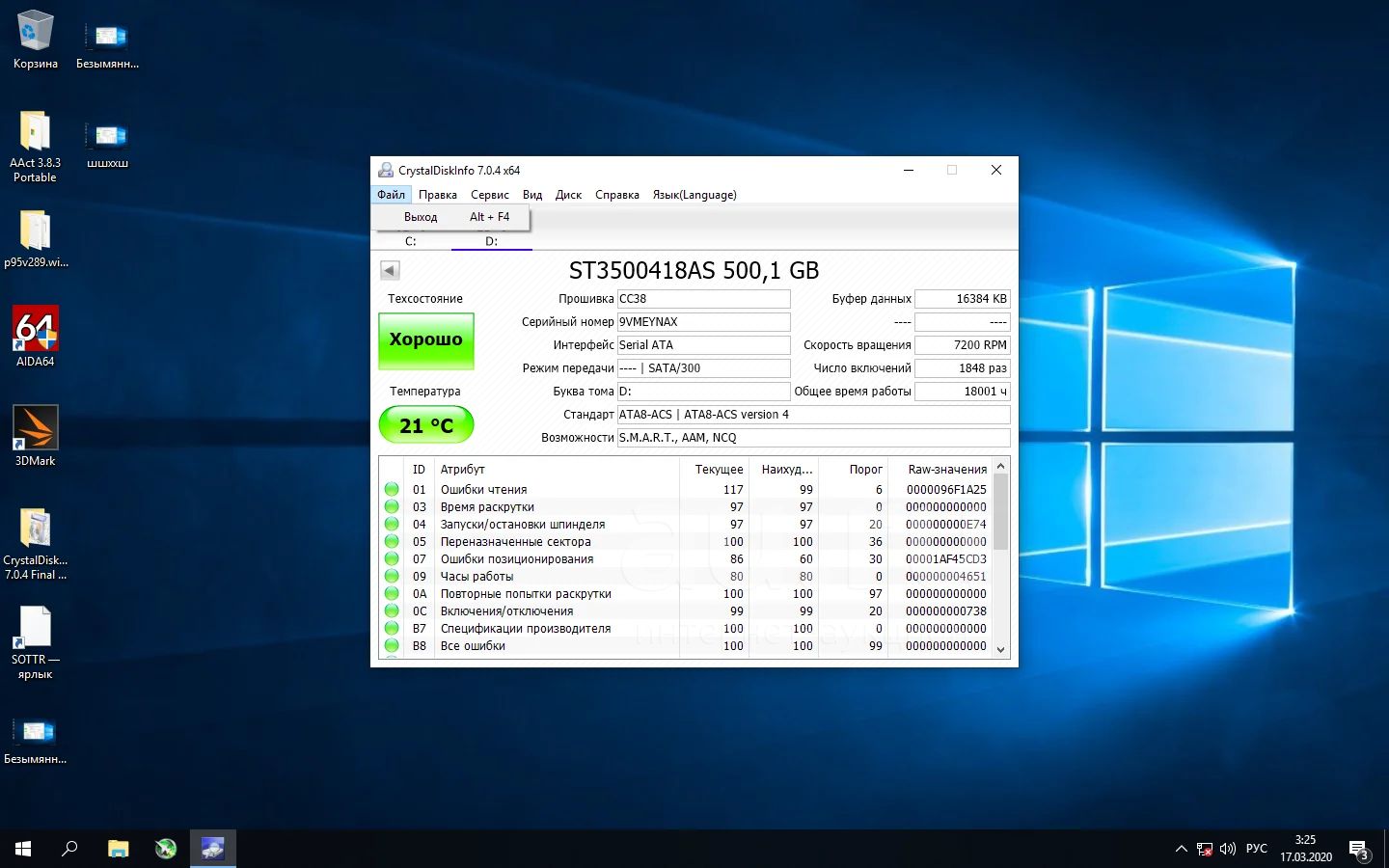
Task: Choose Выход from the Файл menu
Action: coord(450,217)
